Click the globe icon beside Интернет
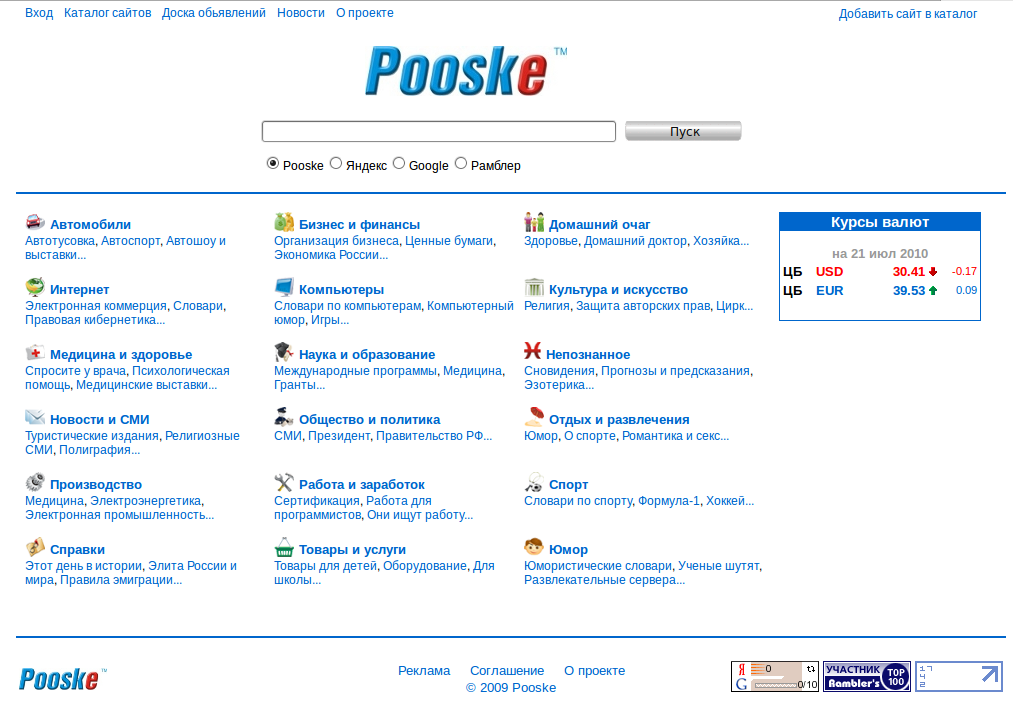 pos(35,286)
